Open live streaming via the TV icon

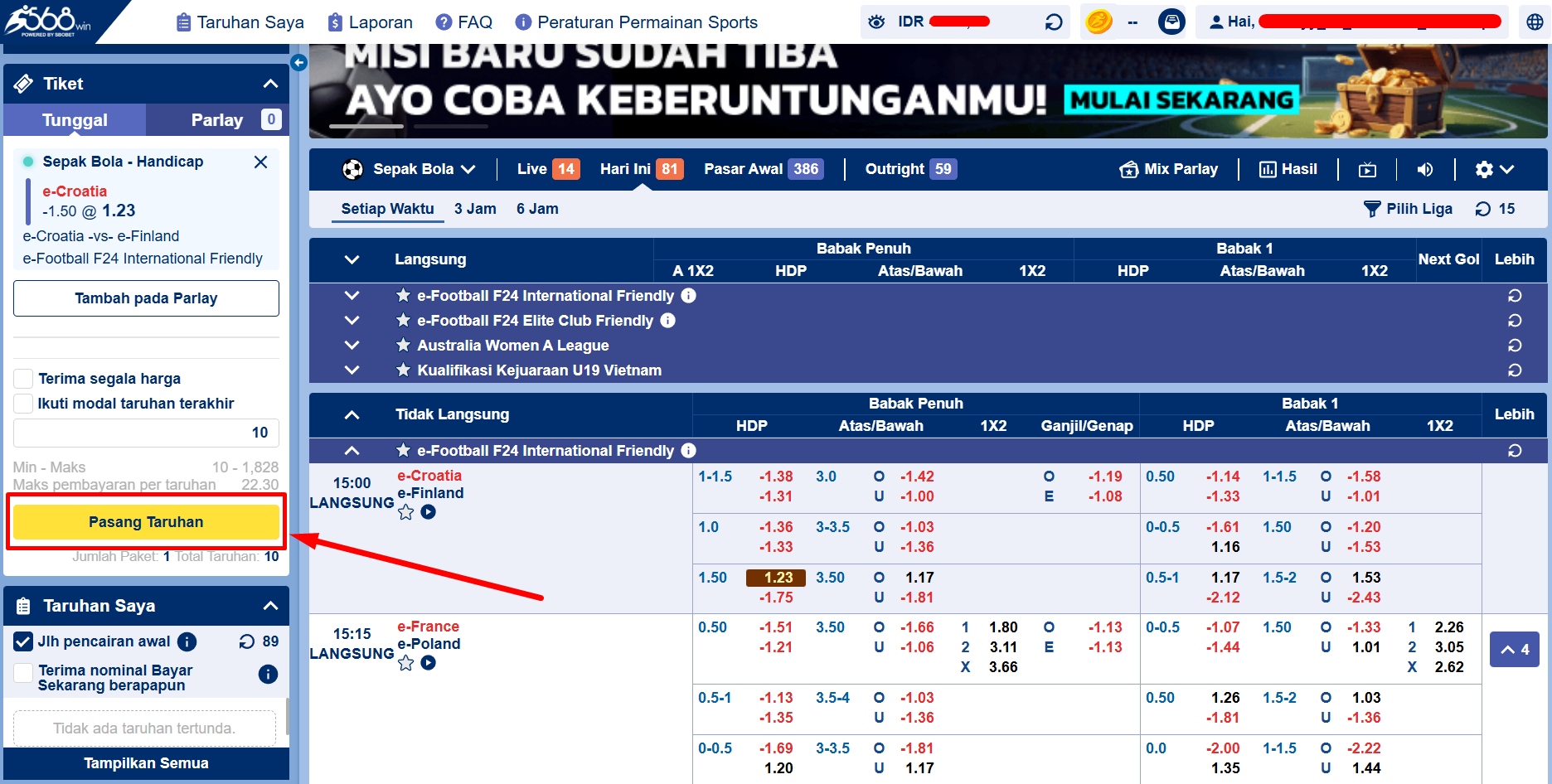pos(1367,169)
